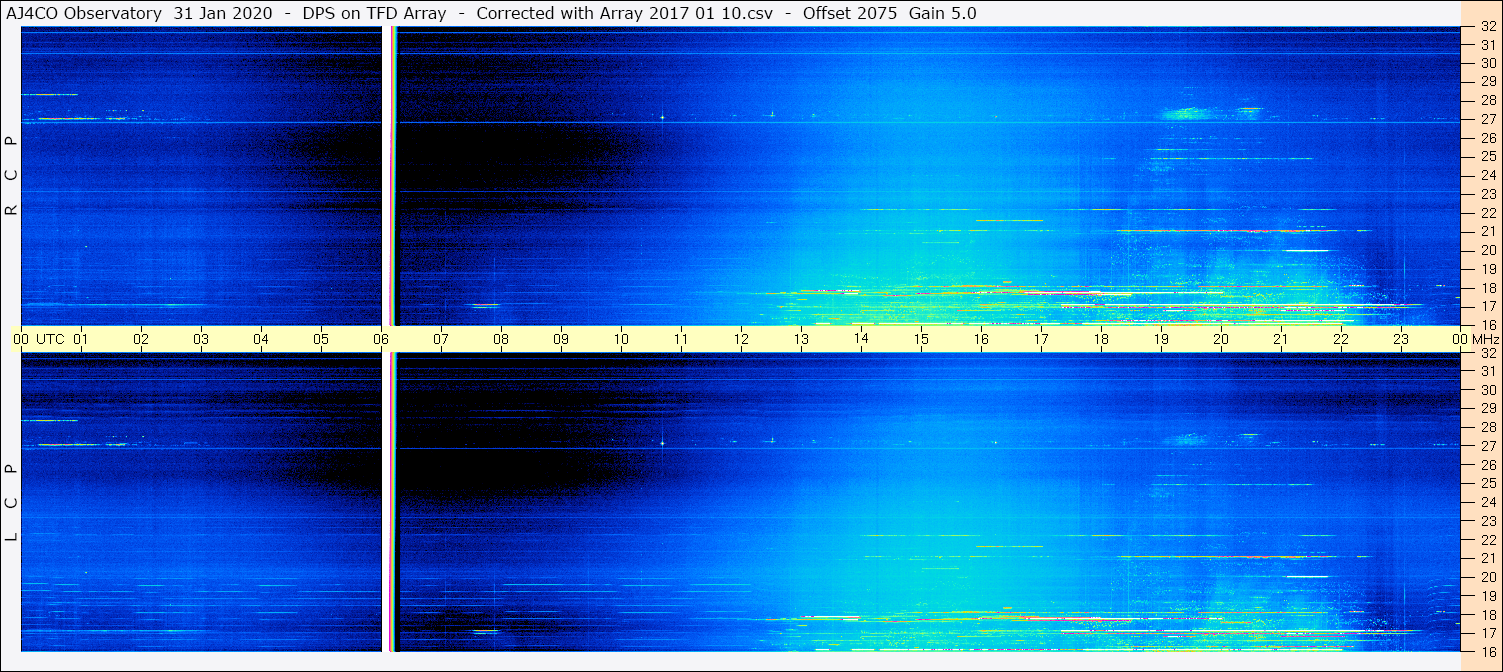Click the 32 MHz tick on RCP frequency scale
1503x672 pixels.
point(1488,26)
